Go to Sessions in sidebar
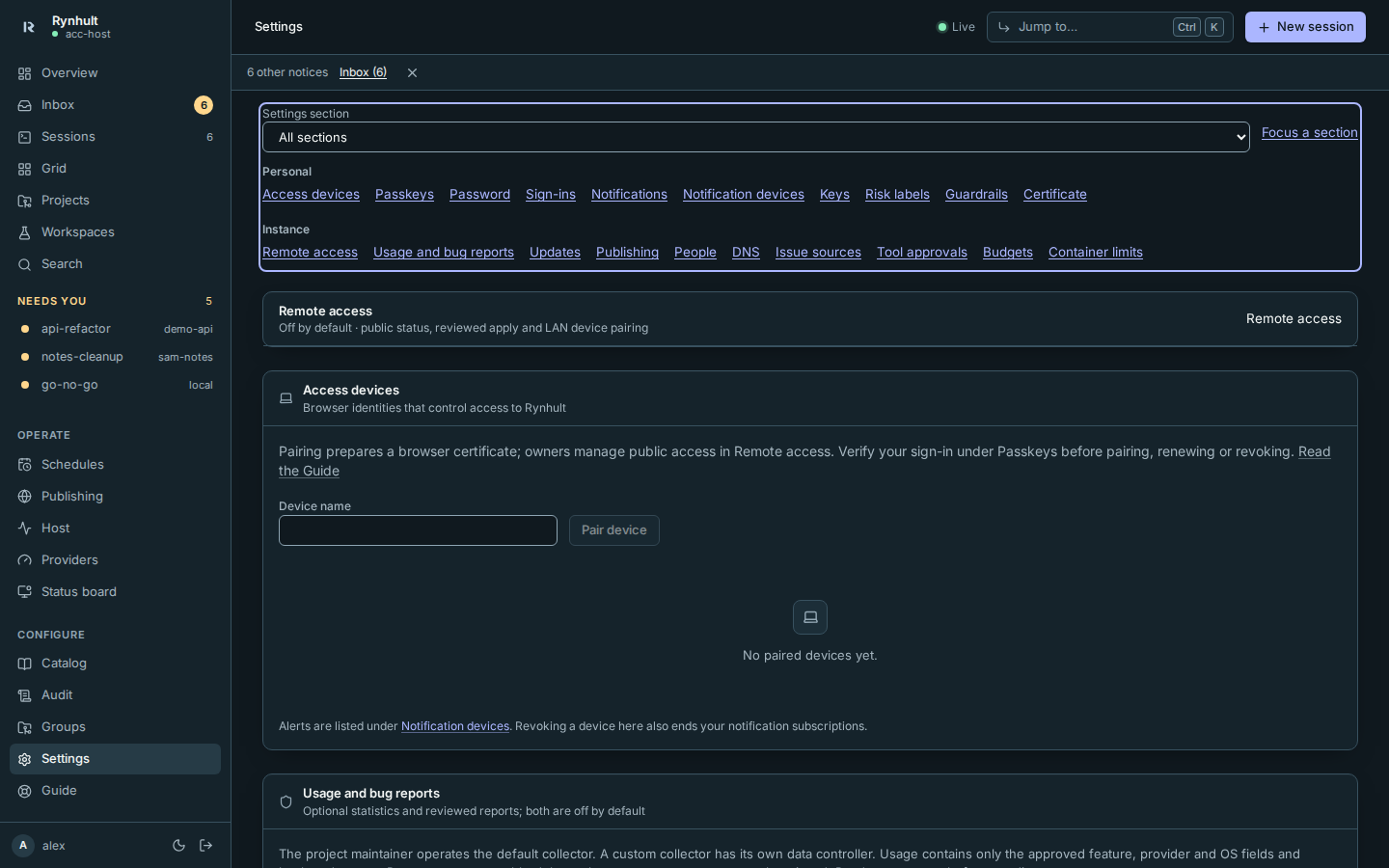This screenshot has width=1389, height=868. pyautogui.click(x=115, y=137)
